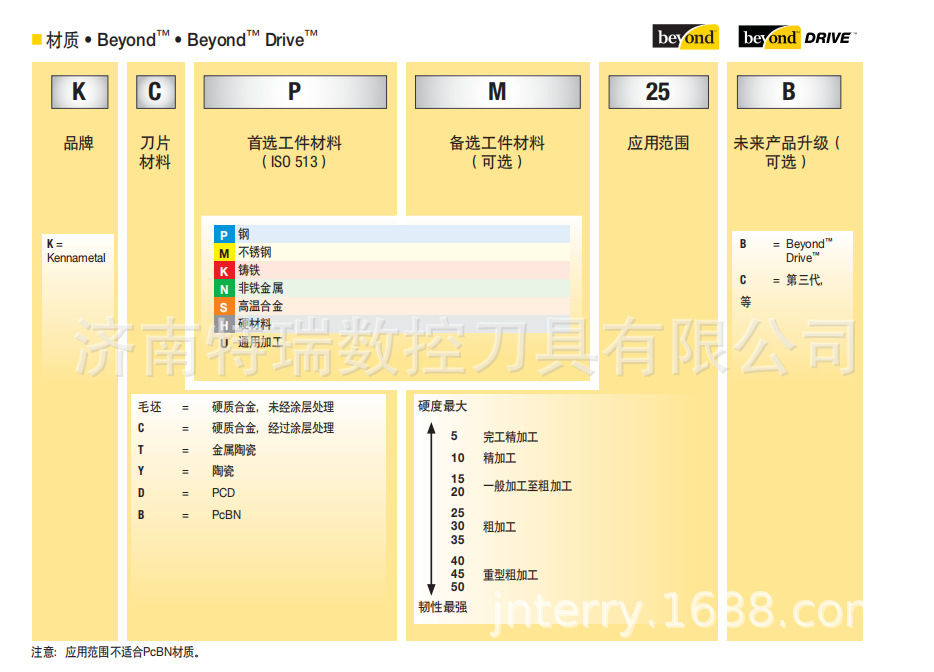Image resolution: width=934 pixels, height=672 pixels.
Task: Select the 备选工件材料 heading
Action: (497, 143)
